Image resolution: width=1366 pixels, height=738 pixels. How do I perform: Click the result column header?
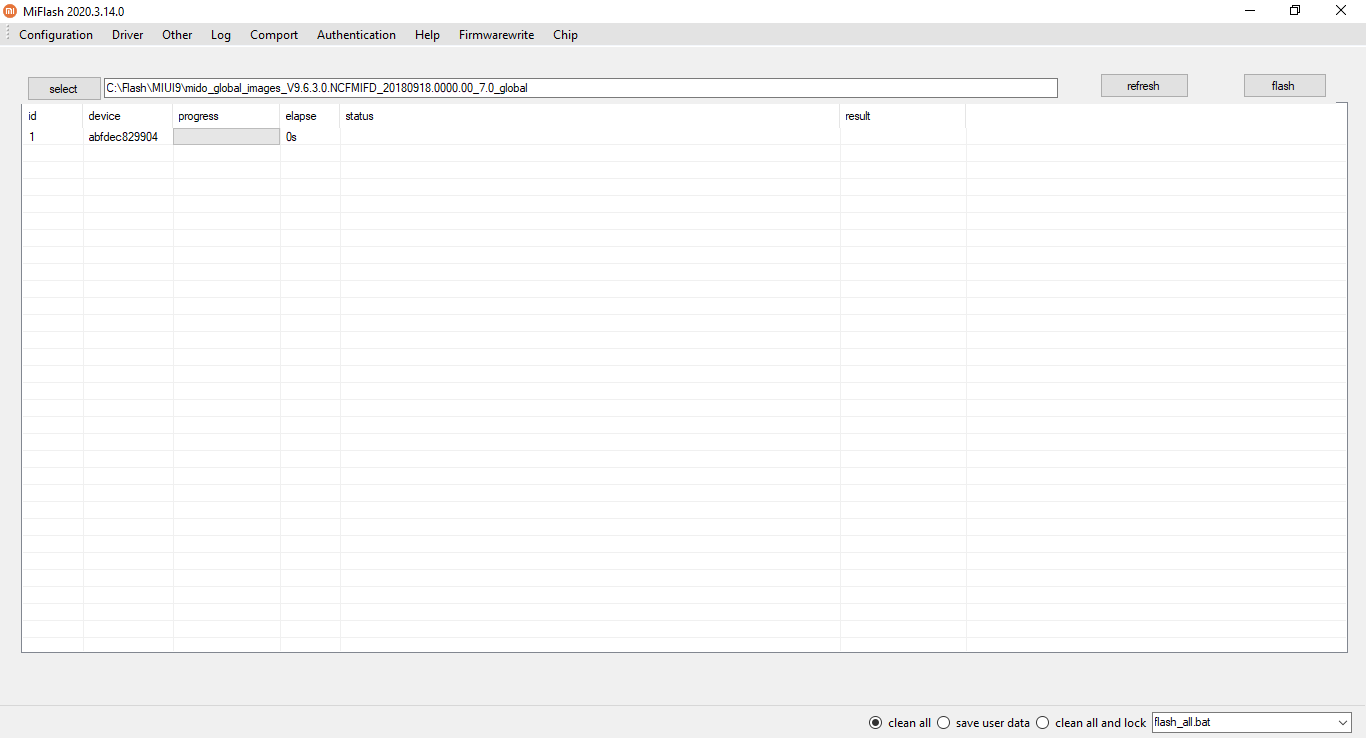[x=903, y=116]
